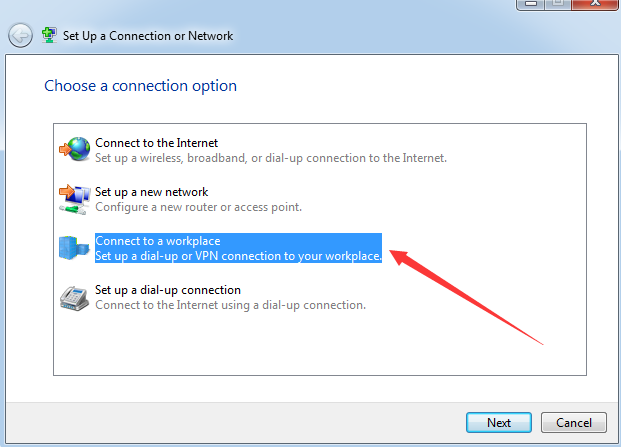Minimize the Set Up a Connection window

(x=531, y=4)
